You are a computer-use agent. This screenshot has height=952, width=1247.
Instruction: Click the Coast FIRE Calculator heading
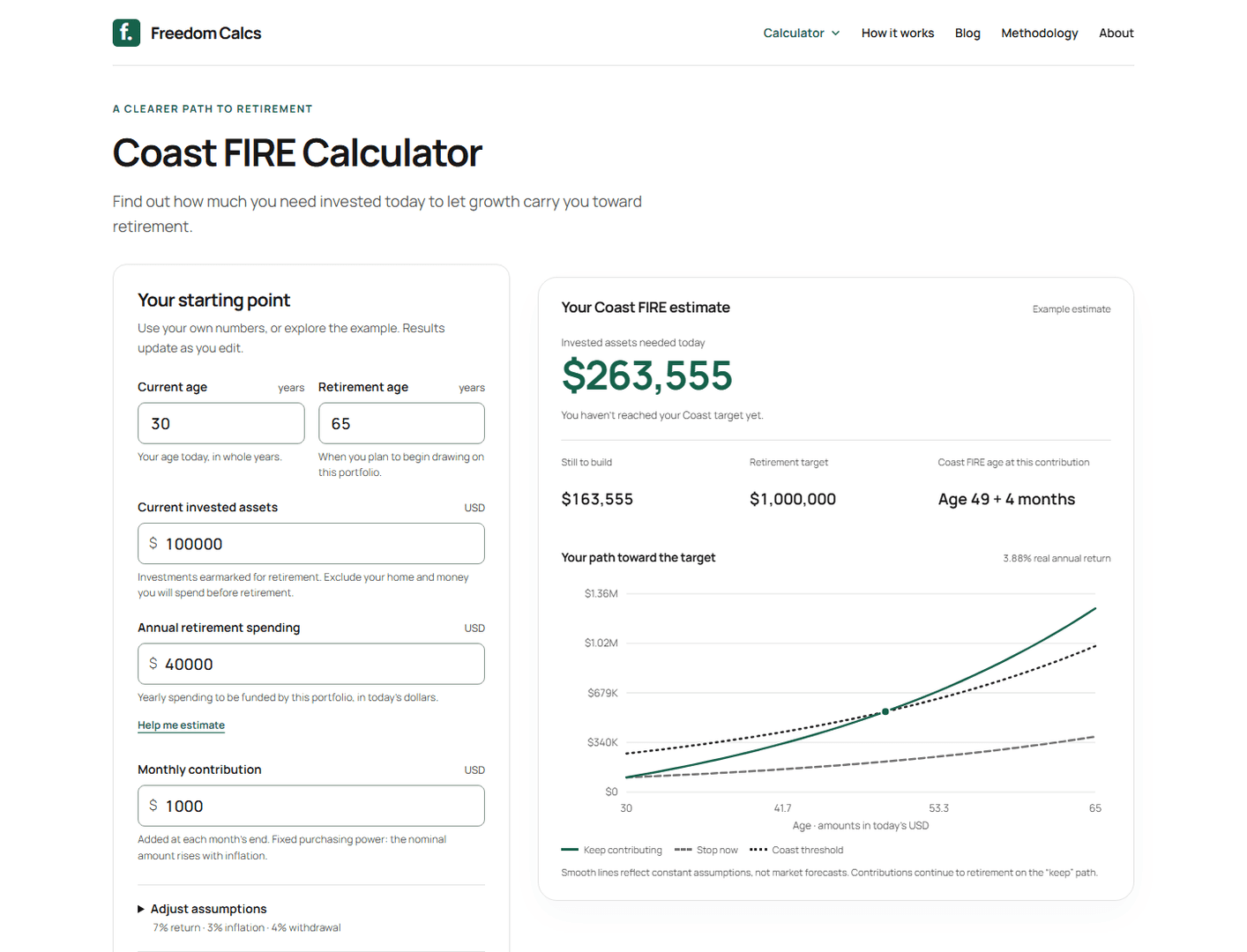tap(297, 153)
